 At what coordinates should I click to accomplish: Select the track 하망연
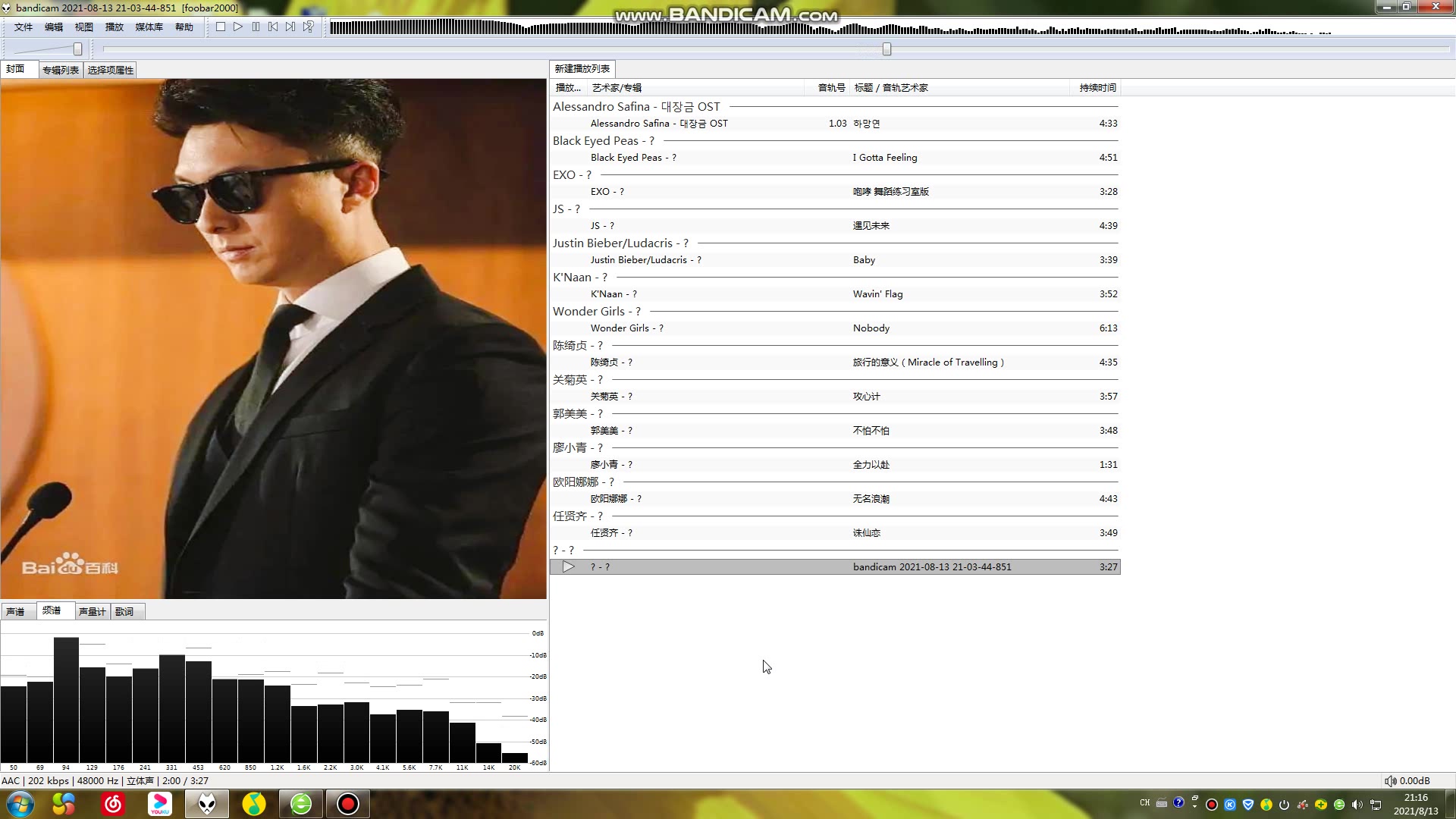coord(835,124)
